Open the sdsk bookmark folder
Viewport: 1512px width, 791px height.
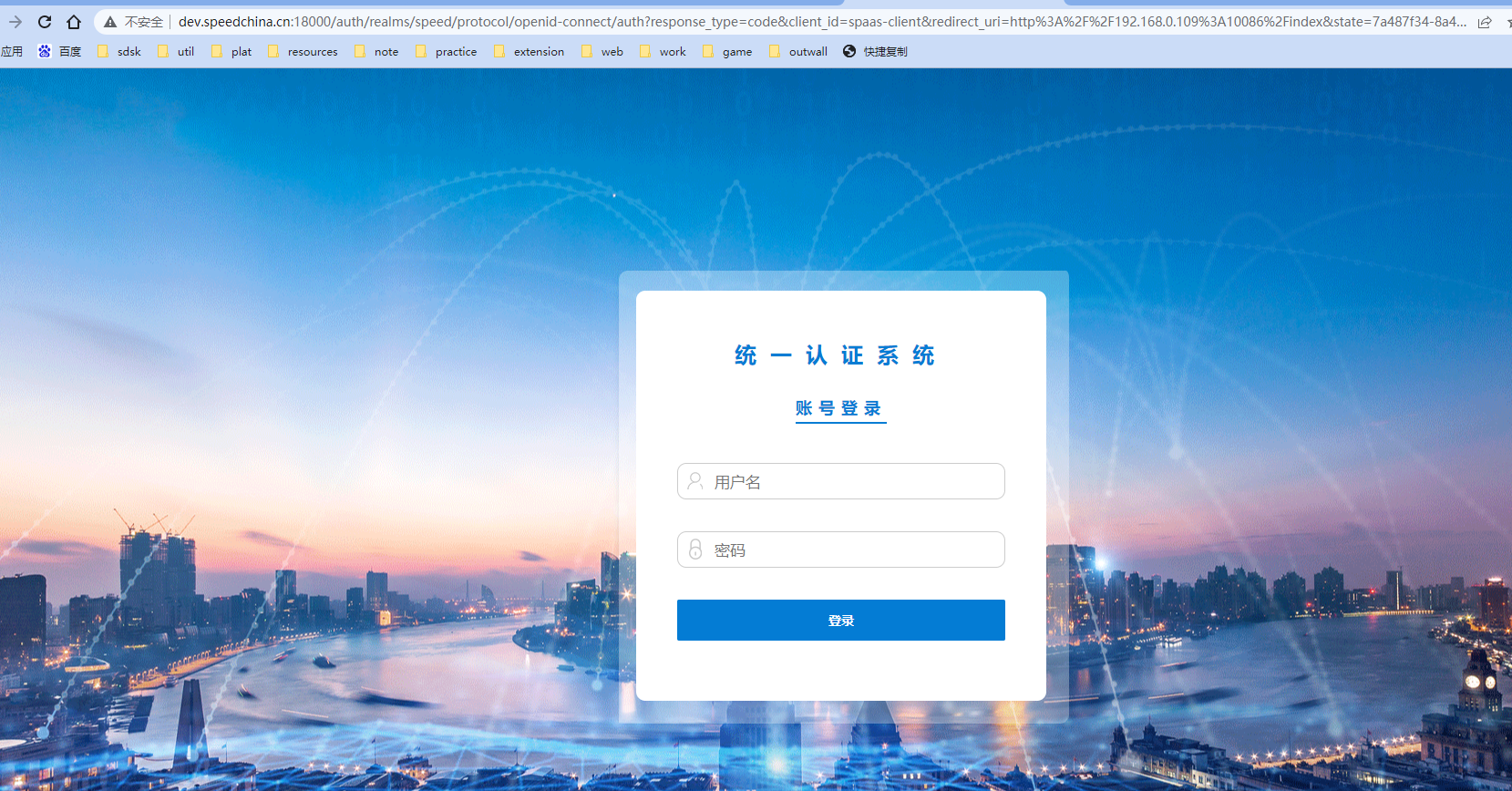coord(119,52)
